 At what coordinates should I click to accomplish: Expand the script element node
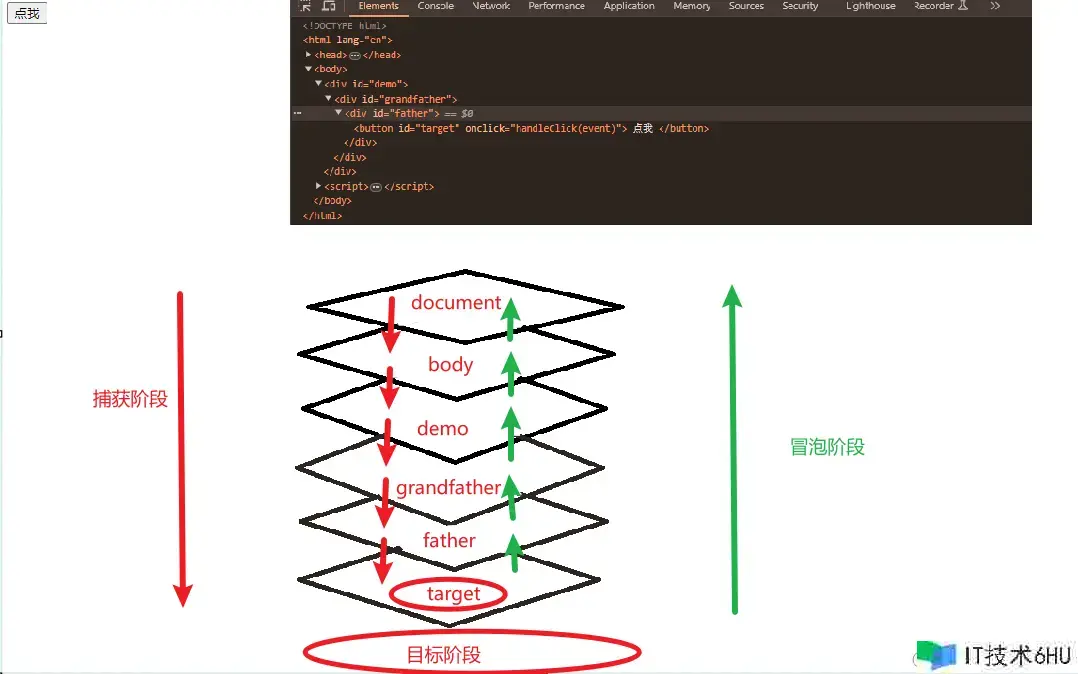click(318, 186)
